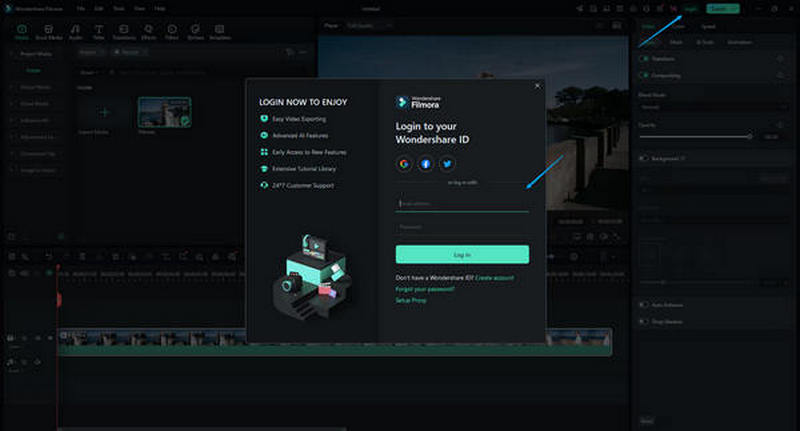This screenshot has width=800, height=431.
Task: Toggle the Auto Enhance switch
Action: [644, 305]
